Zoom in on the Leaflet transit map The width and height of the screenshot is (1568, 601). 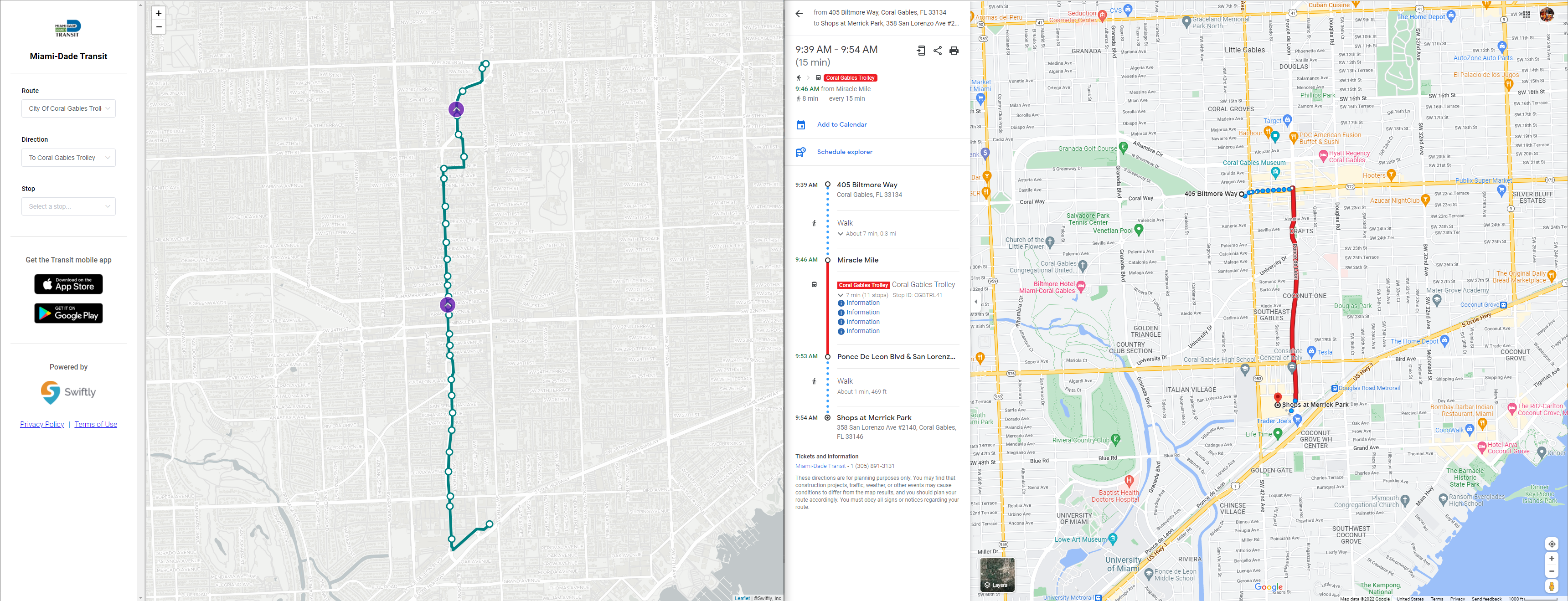158,13
